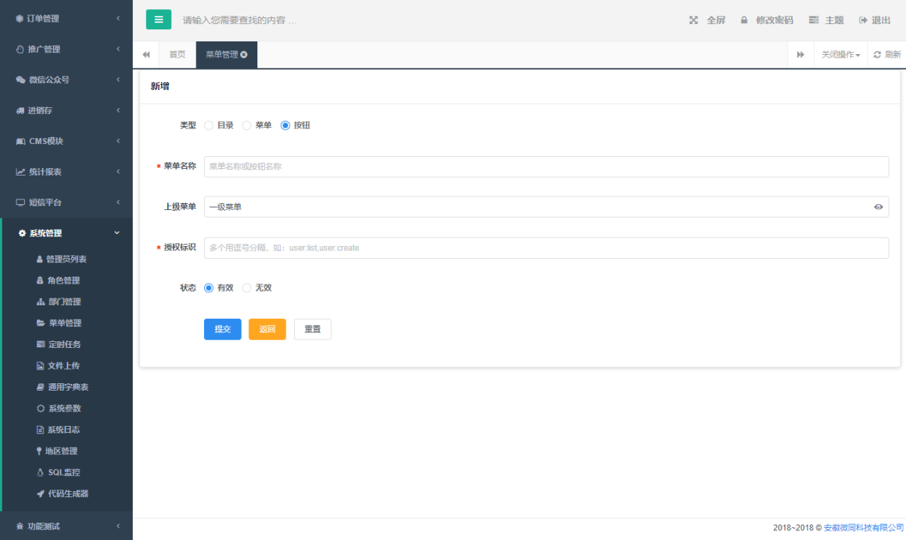Expand 订单管理 with its chevron

point(118,18)
